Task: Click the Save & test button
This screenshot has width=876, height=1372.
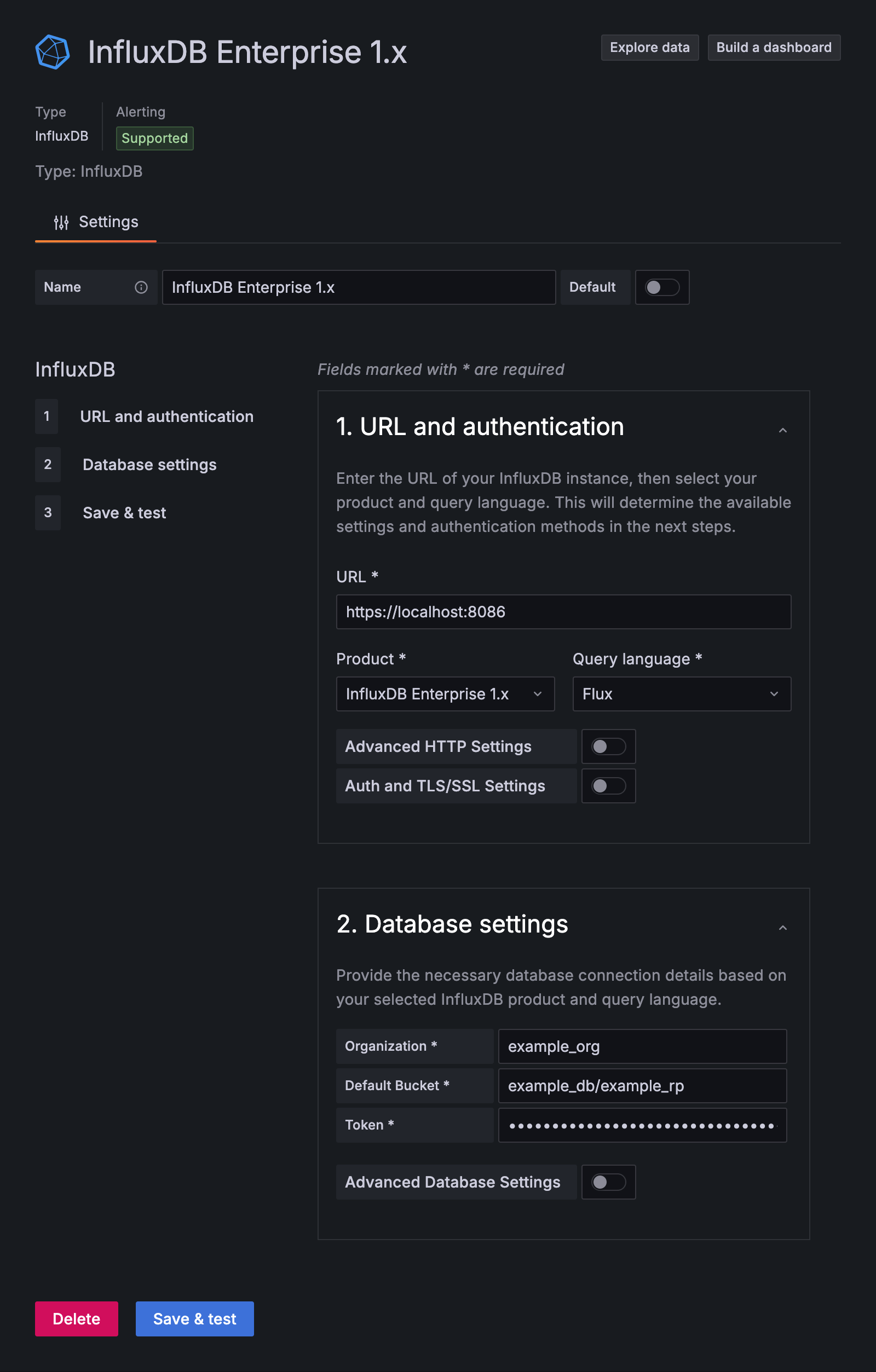Action: (194, 1318)
